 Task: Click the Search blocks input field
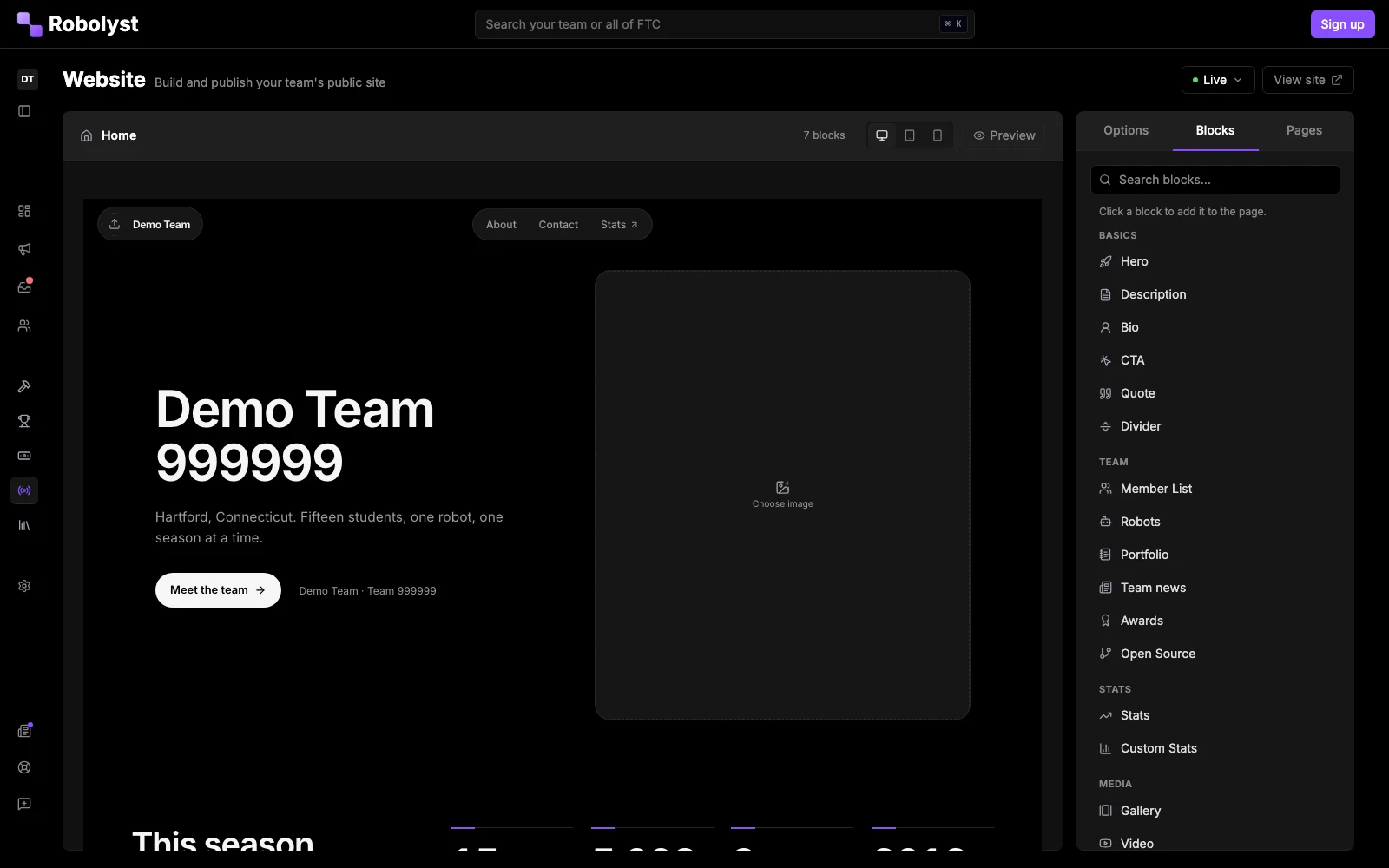tap(1215, 180)
